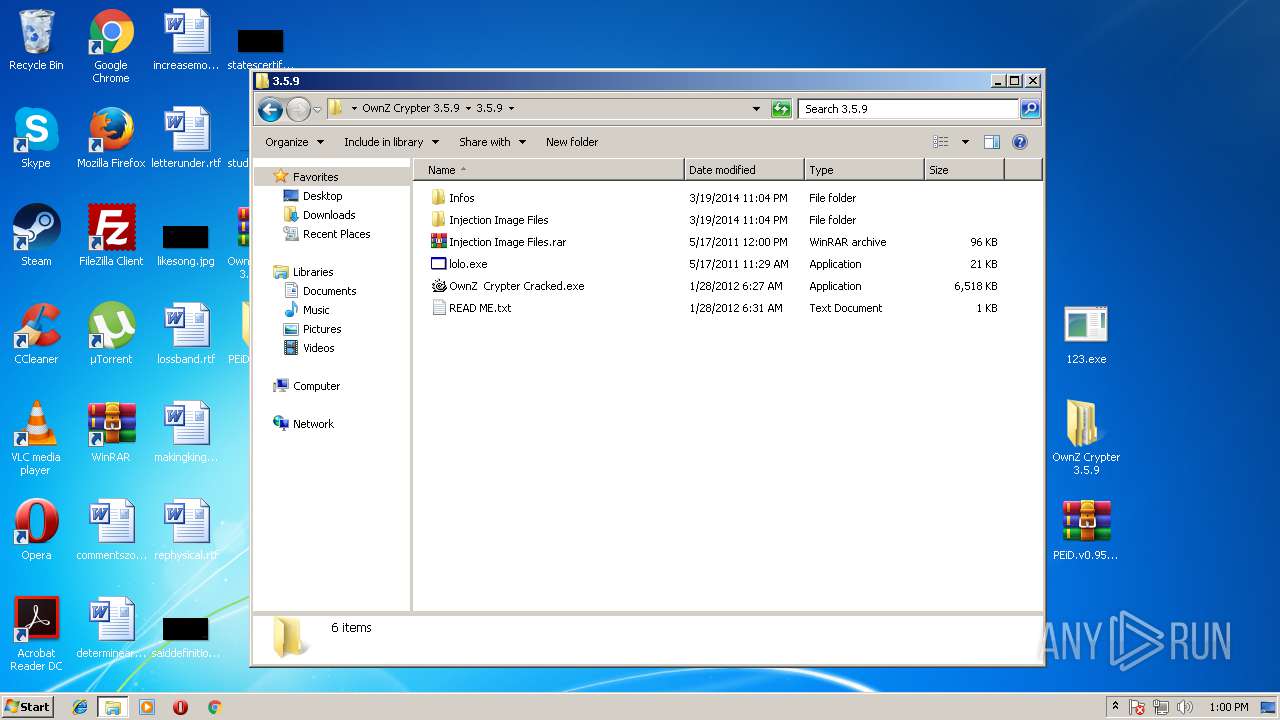Click the search magnifier icon
This screenshot has width=1280, height=720.
1030,109
